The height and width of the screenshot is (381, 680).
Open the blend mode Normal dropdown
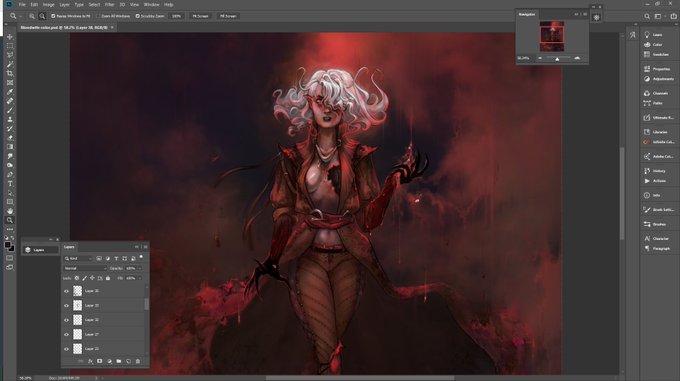click(85, 268)
